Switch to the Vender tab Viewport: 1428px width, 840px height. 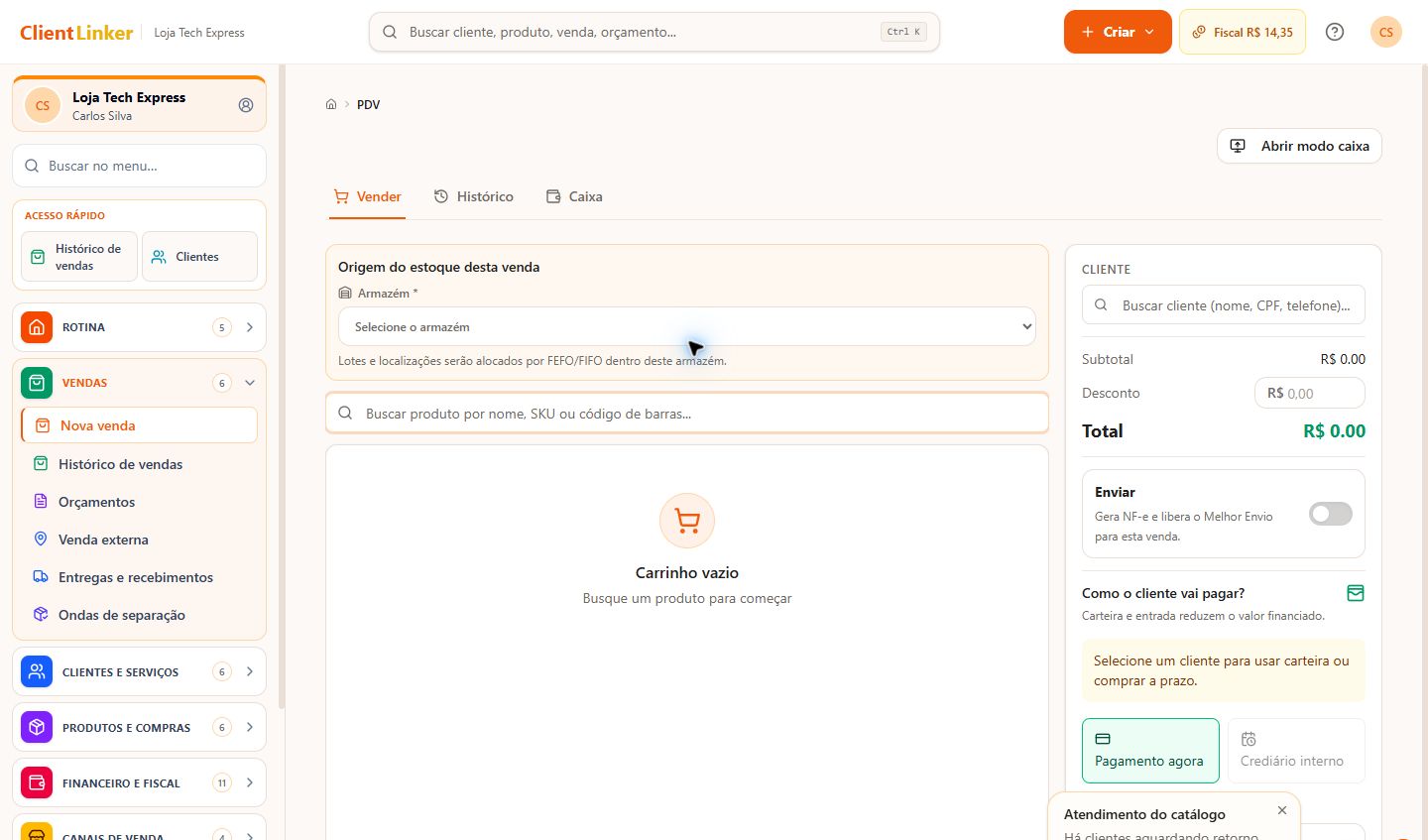368,196
